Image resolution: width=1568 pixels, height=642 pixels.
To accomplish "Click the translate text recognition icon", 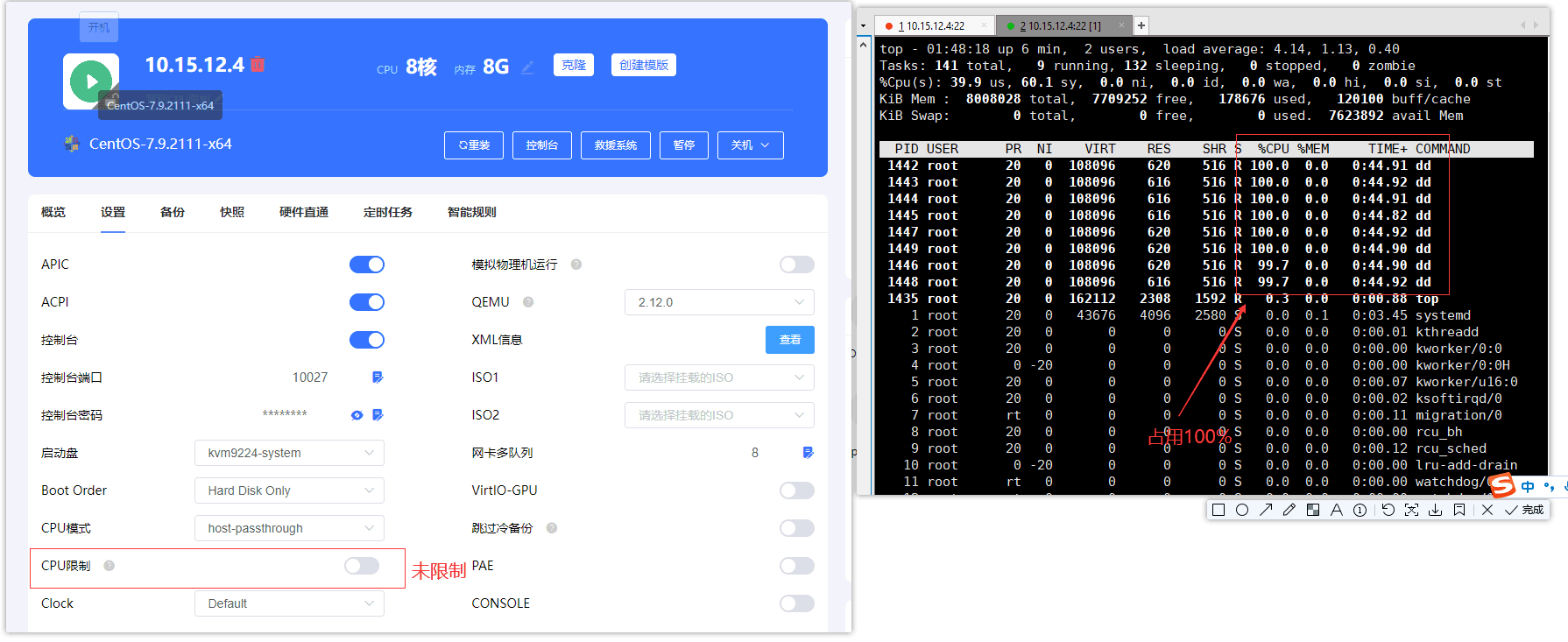I will (x=1412, y=510).
